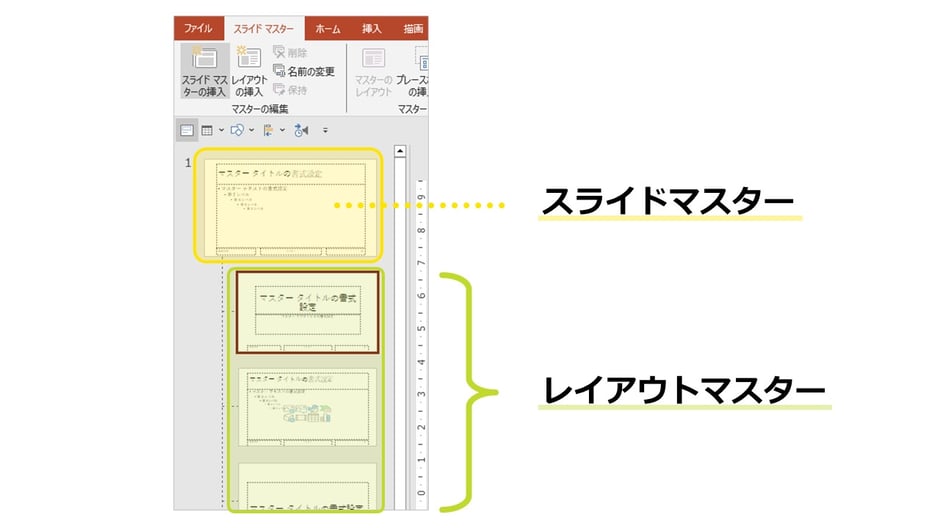Viewport: 940px width, 528px height.
Task: Click 名前の変更 command
Action: [x=304, y=71]
